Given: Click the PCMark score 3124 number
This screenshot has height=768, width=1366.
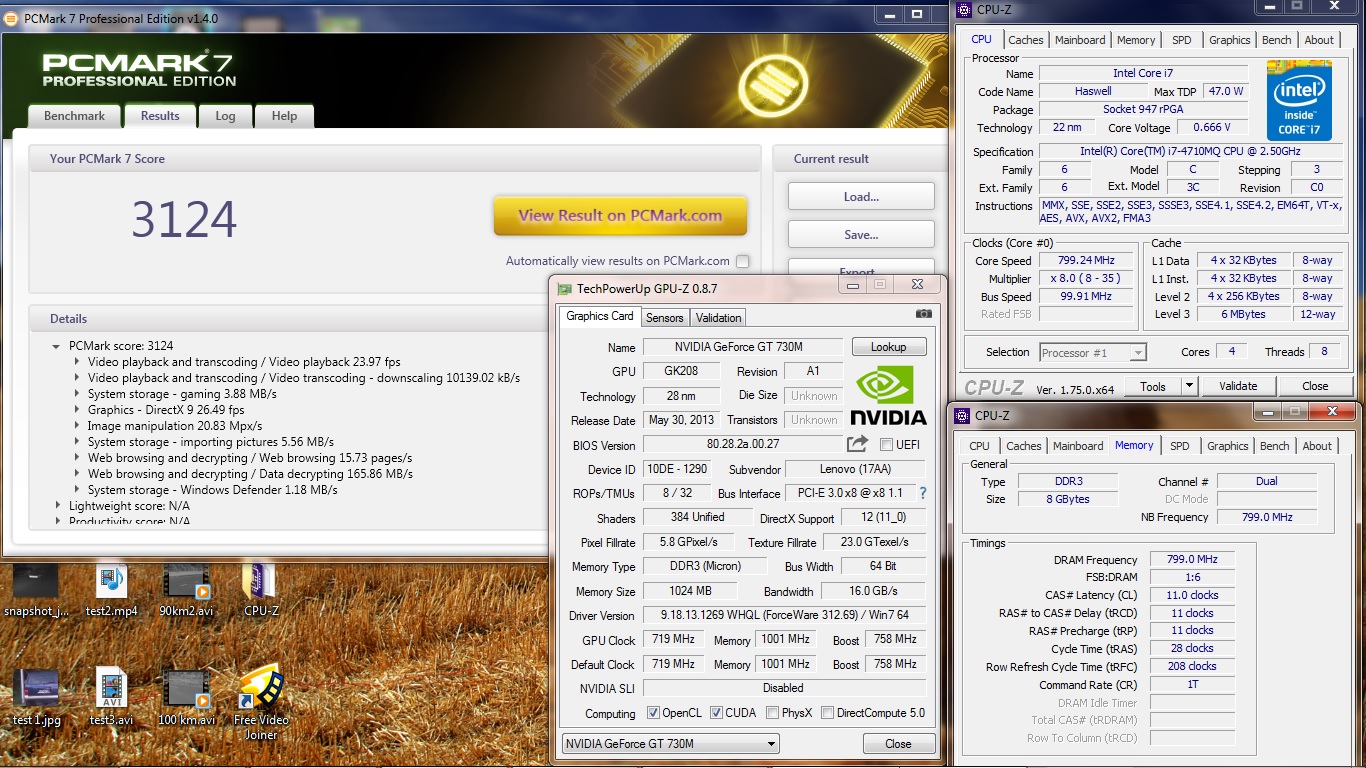Looking at the screenshot, I should (184, 220).
